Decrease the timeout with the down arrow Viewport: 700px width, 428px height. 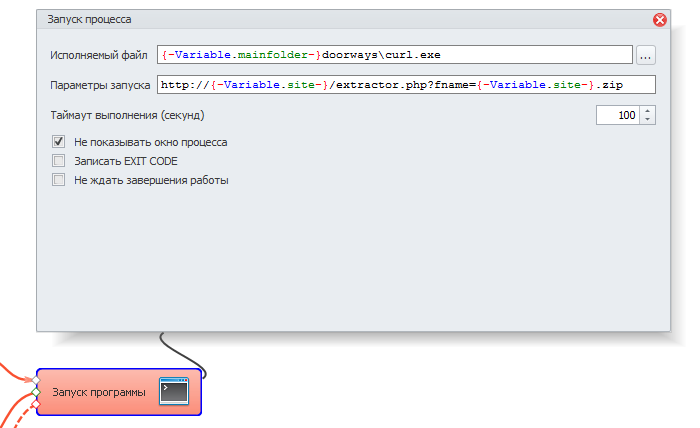click(x=647, y=120)
